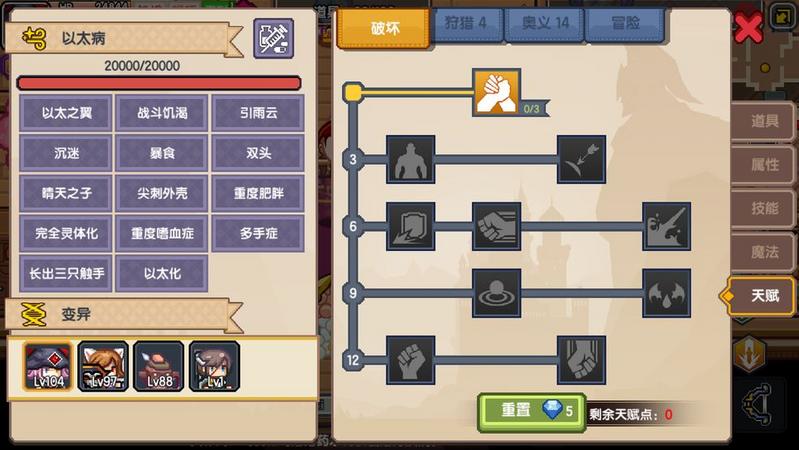This screenshot has width=799, height=450.
Task: Click the spear splash talent icon
Action: (667, 226)
